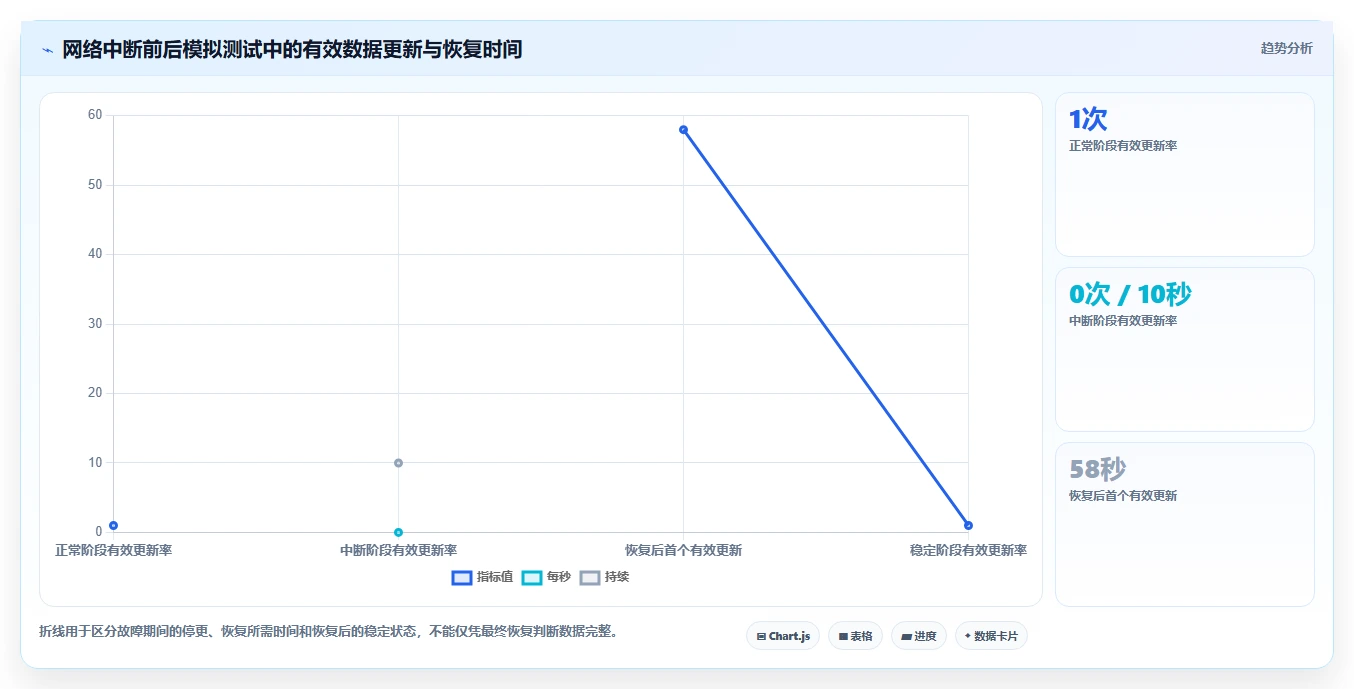Select the 58秒 metric card
Screen dimensions: 1354x689
point(1184,524)
